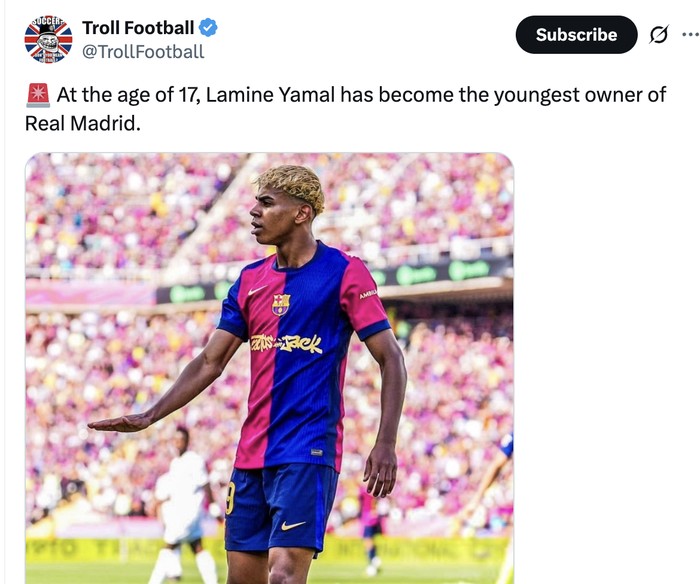The image size is (700, 584).
Task: Click the blue verified checkmark badge
Action: tap(208, 28)
